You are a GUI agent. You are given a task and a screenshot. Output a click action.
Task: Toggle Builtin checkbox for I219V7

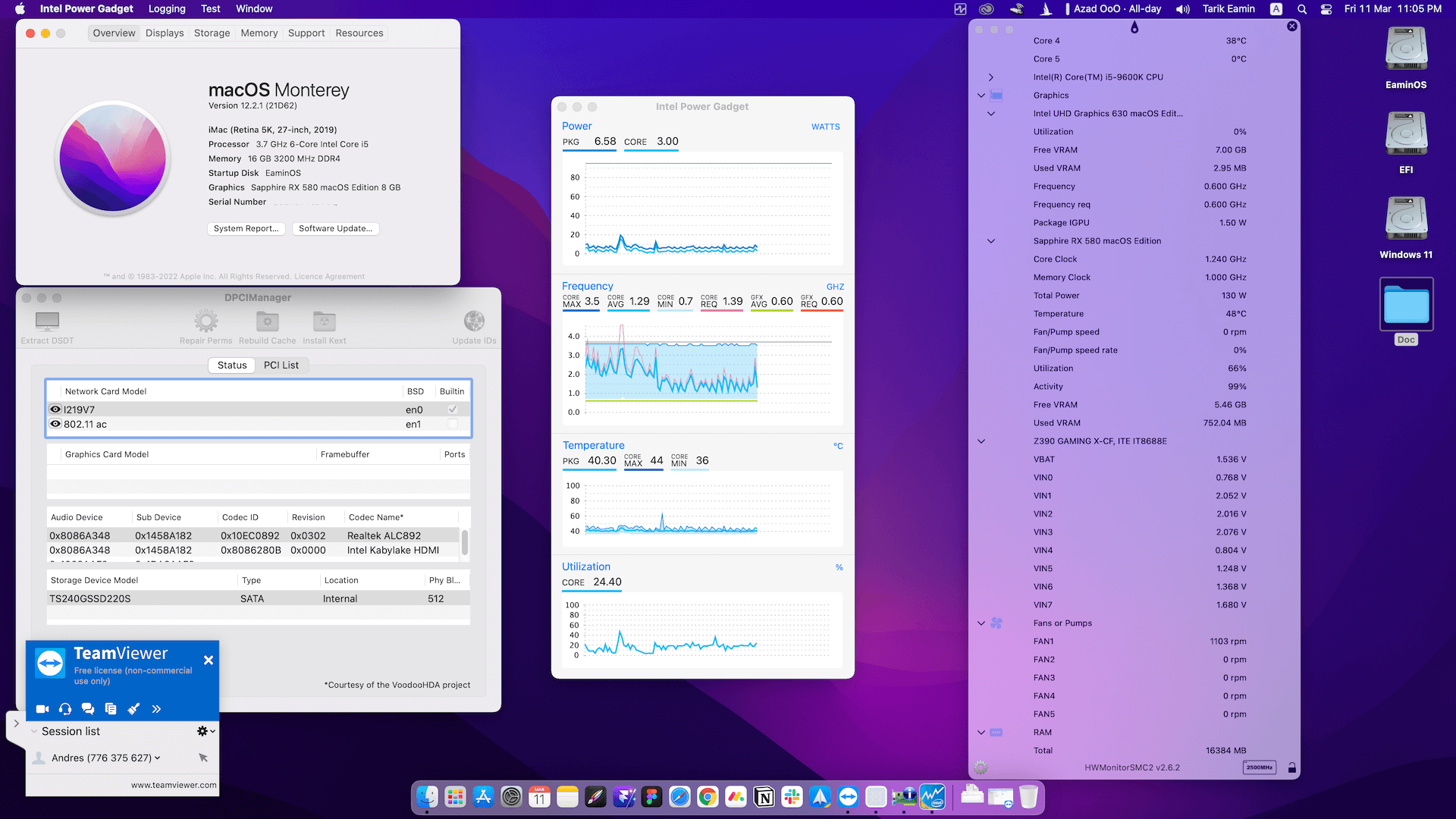pos(453,409)
